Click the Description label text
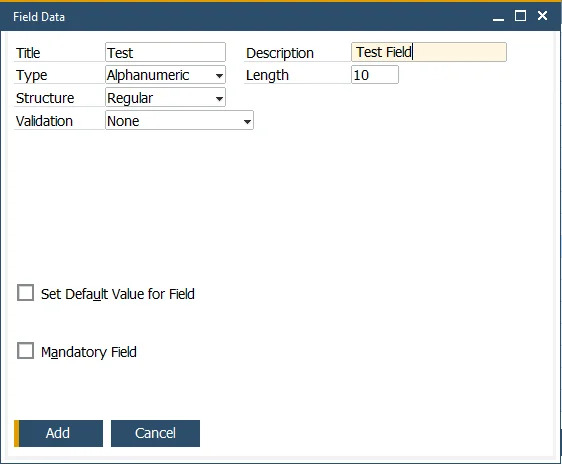Screen dimensions: 562x464 coord(280,53)
